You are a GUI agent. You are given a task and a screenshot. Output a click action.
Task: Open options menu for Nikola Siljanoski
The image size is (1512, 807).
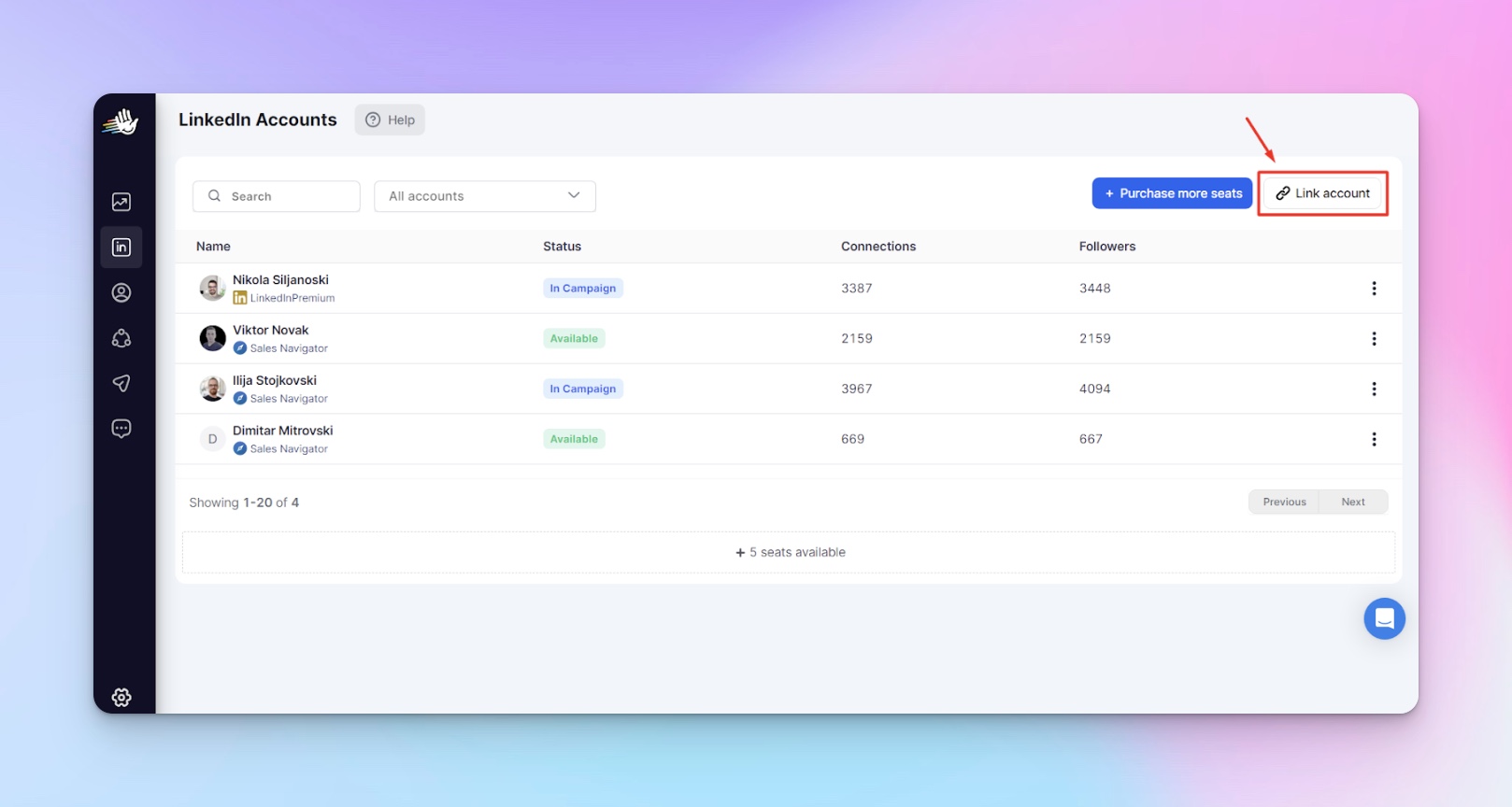click(x=1374, y=289)
